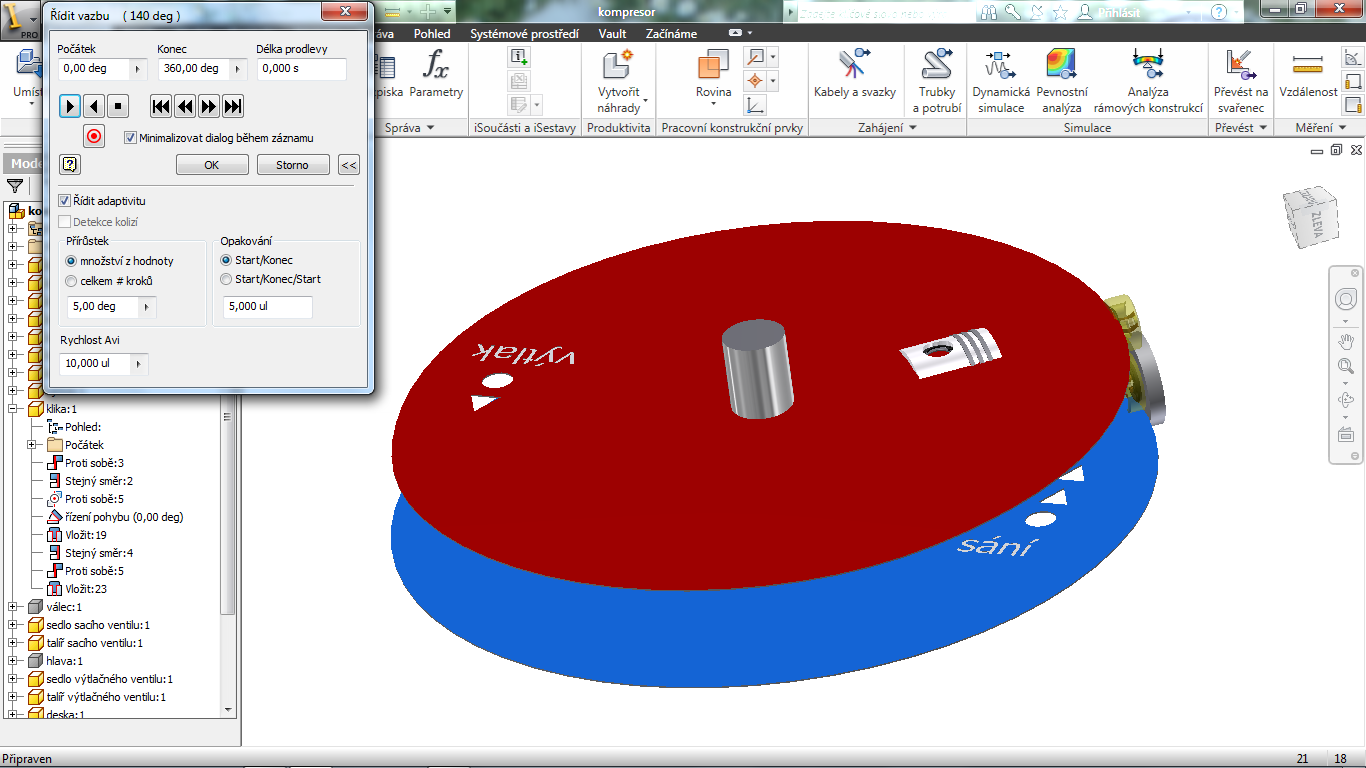
Task: Activate the Orbit navigation tool
Action: coord(1345,400)
